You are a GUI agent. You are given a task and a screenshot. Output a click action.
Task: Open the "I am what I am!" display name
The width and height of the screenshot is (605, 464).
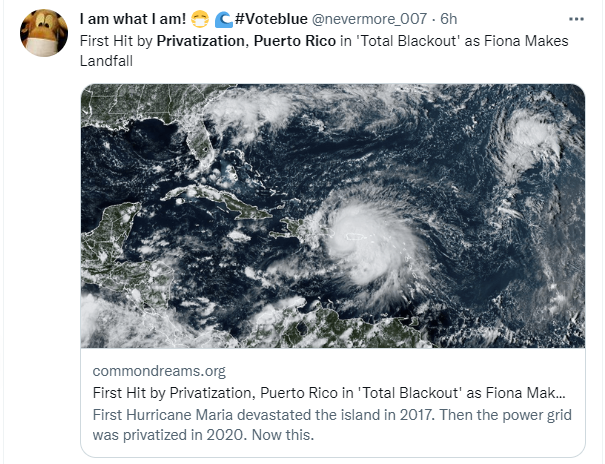[x=131, y=19]
